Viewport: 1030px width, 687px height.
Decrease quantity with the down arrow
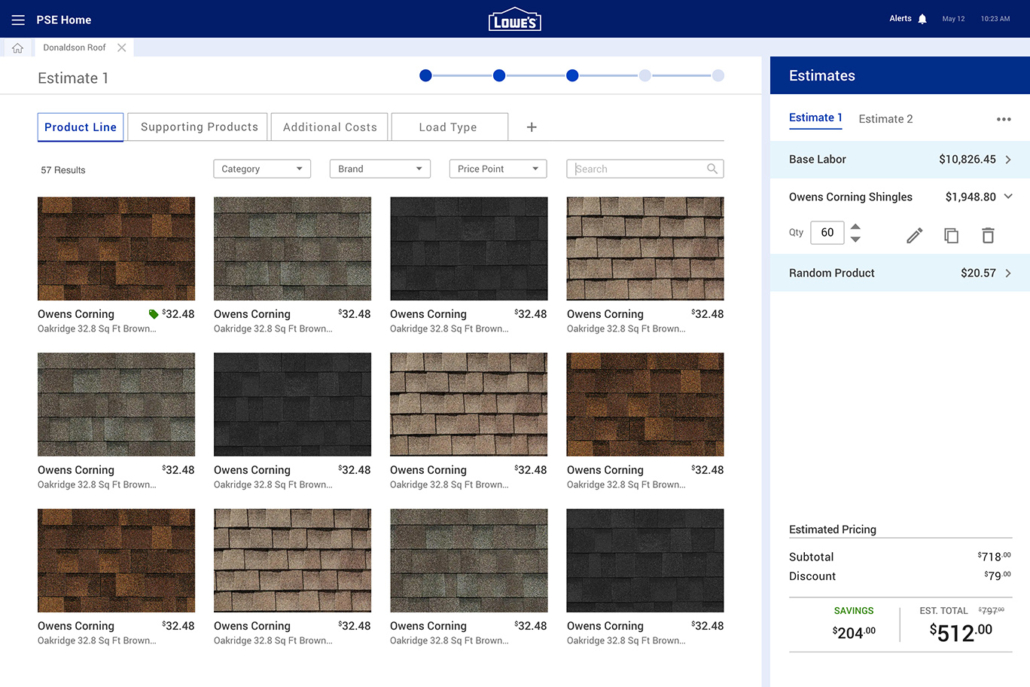855,239
